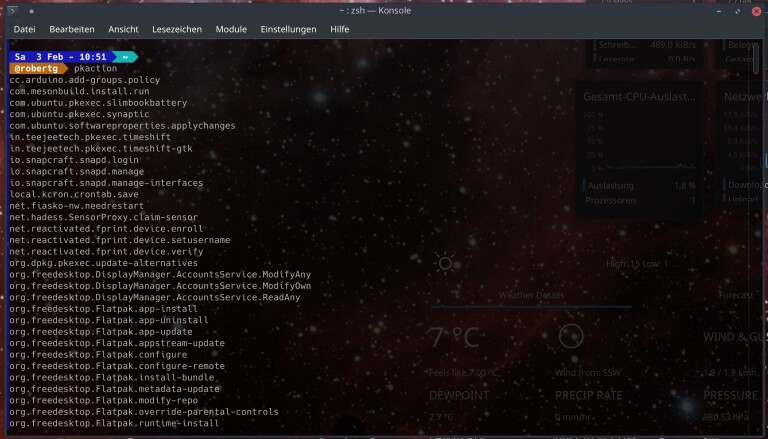Click the home '~' prompt segment
The width and height of the screenshot is (768, 439).
(125, 57)
